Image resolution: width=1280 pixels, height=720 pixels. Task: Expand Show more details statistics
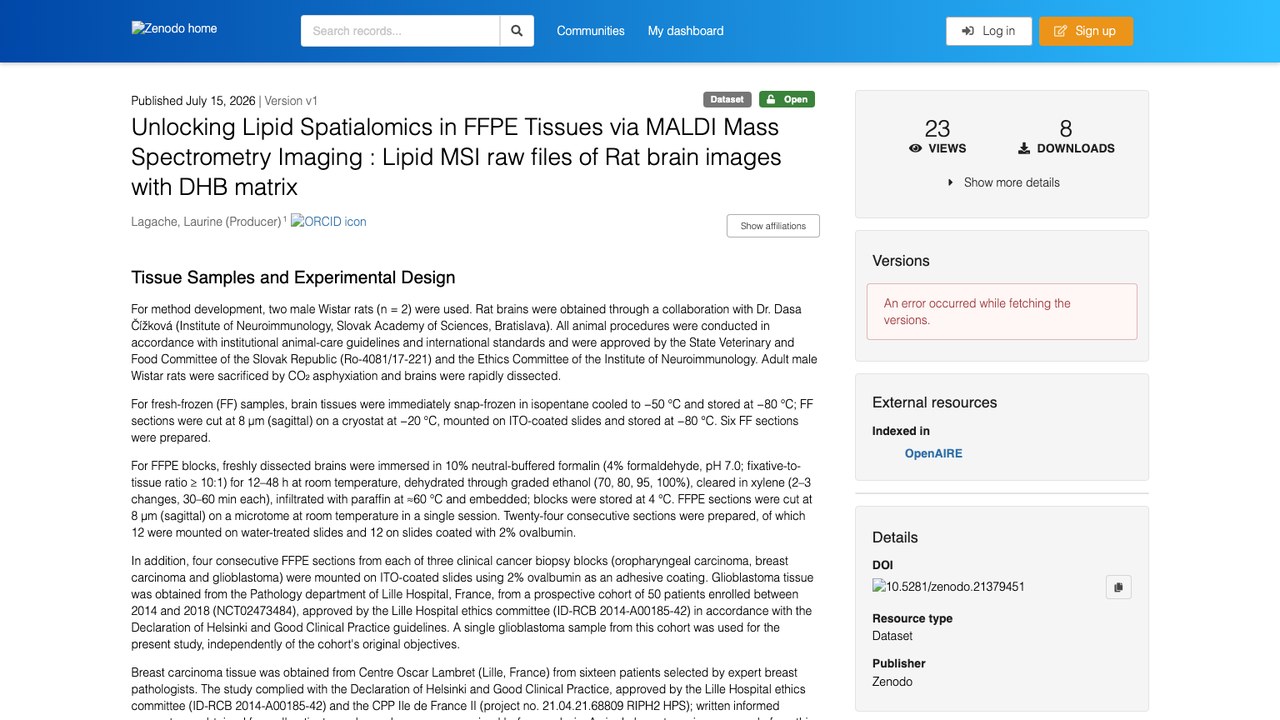tap(1002, 182)
